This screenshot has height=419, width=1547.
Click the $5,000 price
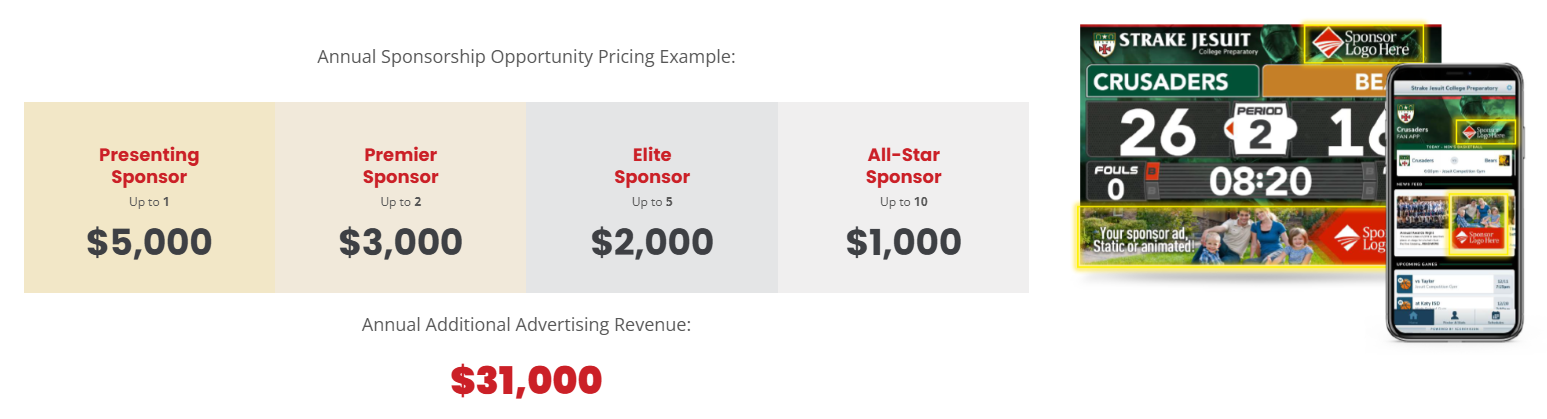[x=149, y=242]
